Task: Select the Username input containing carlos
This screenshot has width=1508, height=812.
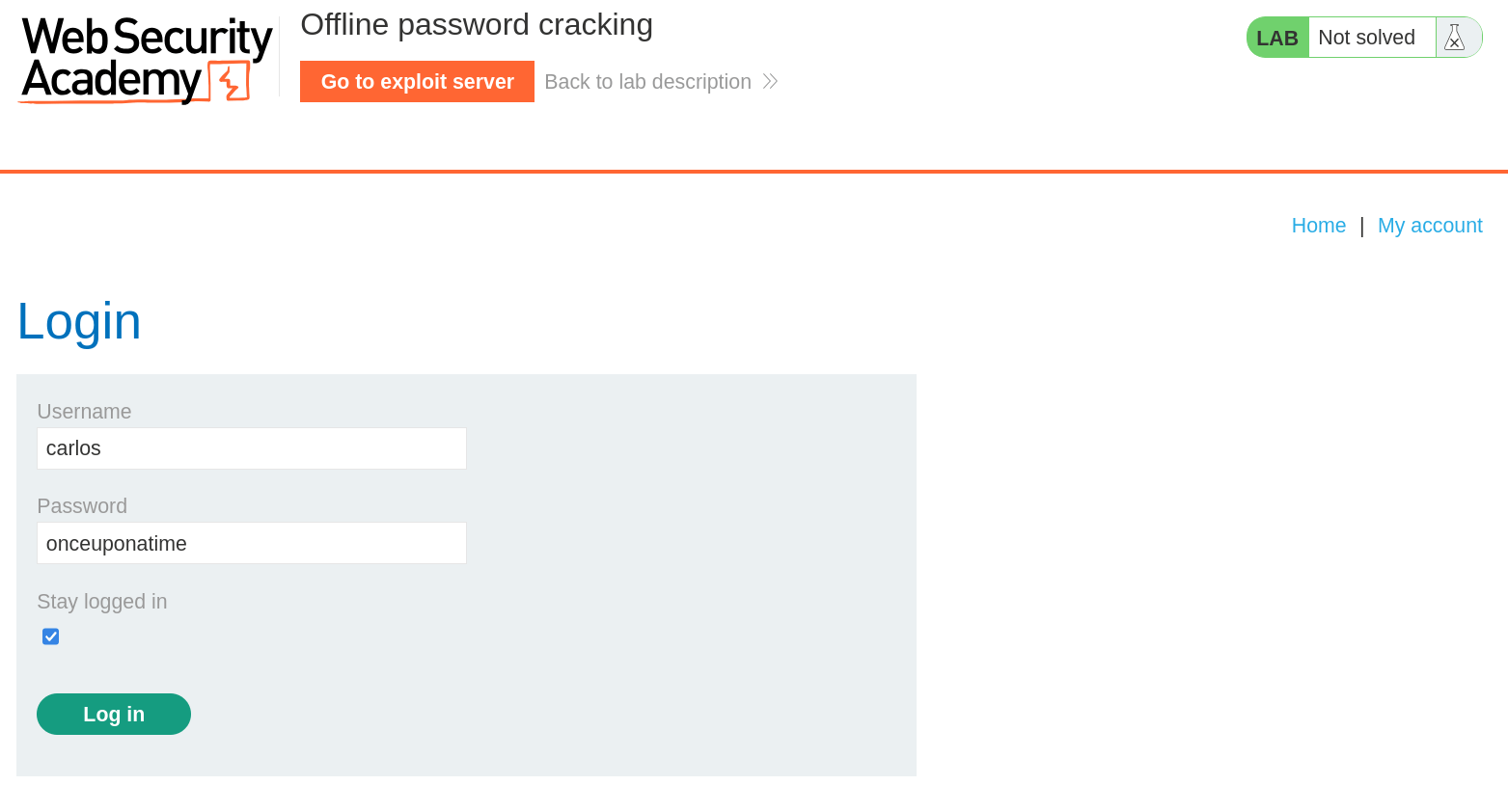Action: click(251, 447)
